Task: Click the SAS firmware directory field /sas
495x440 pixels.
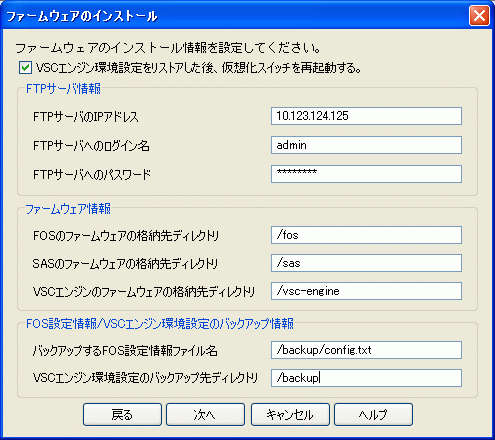Action: tap(366, 263)
